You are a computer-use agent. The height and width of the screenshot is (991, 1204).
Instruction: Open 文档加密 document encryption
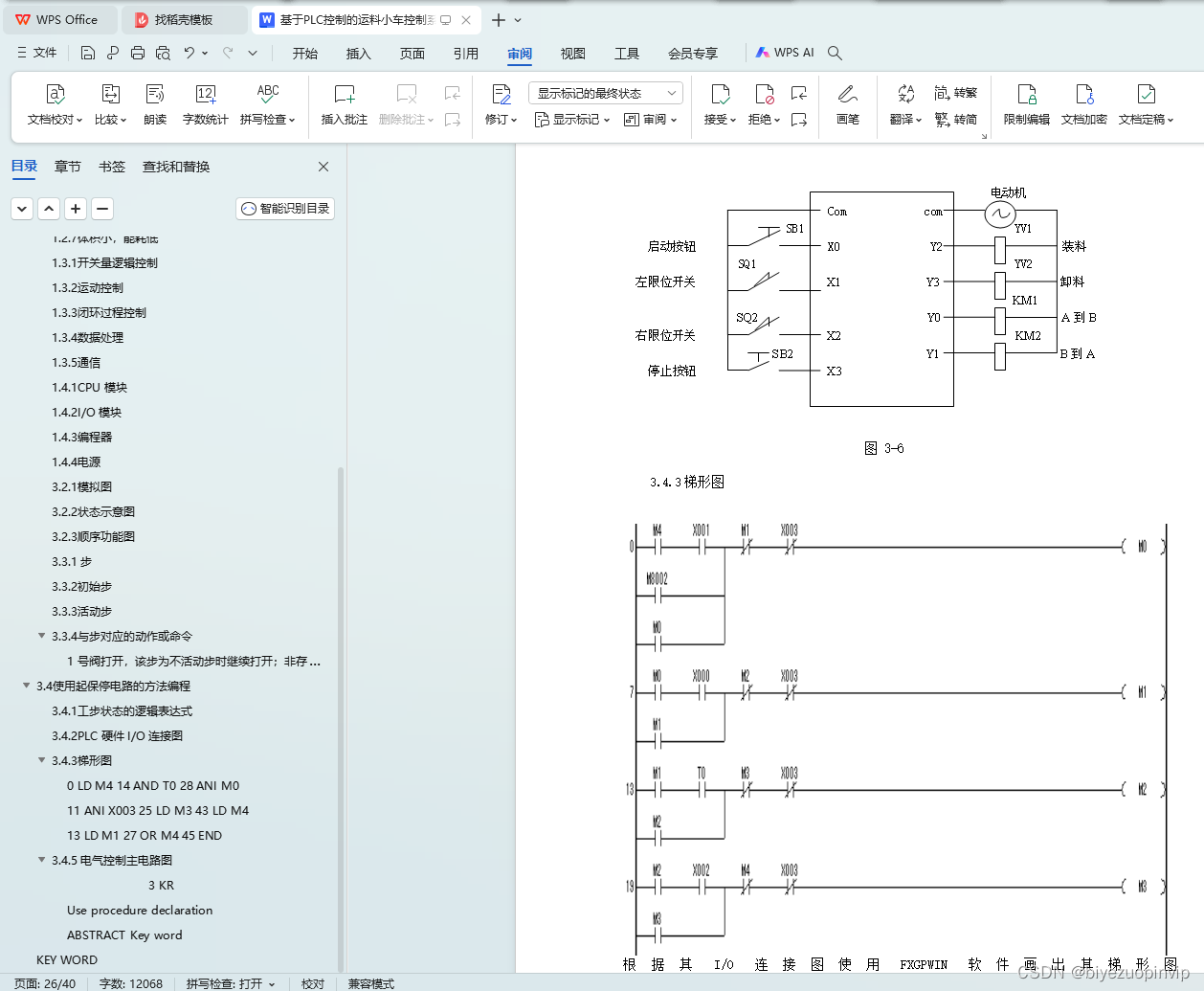click(x=1084, y=105)
